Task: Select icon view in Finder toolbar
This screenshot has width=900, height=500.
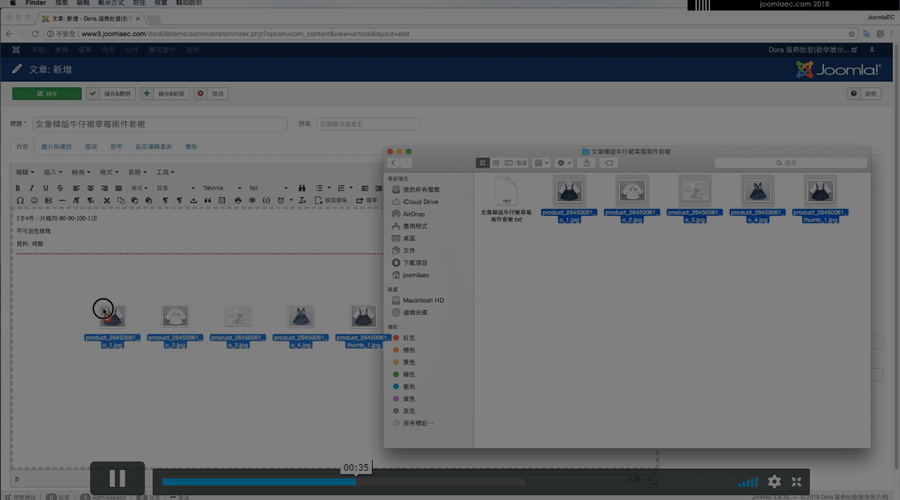Action: tap(483, 163)
